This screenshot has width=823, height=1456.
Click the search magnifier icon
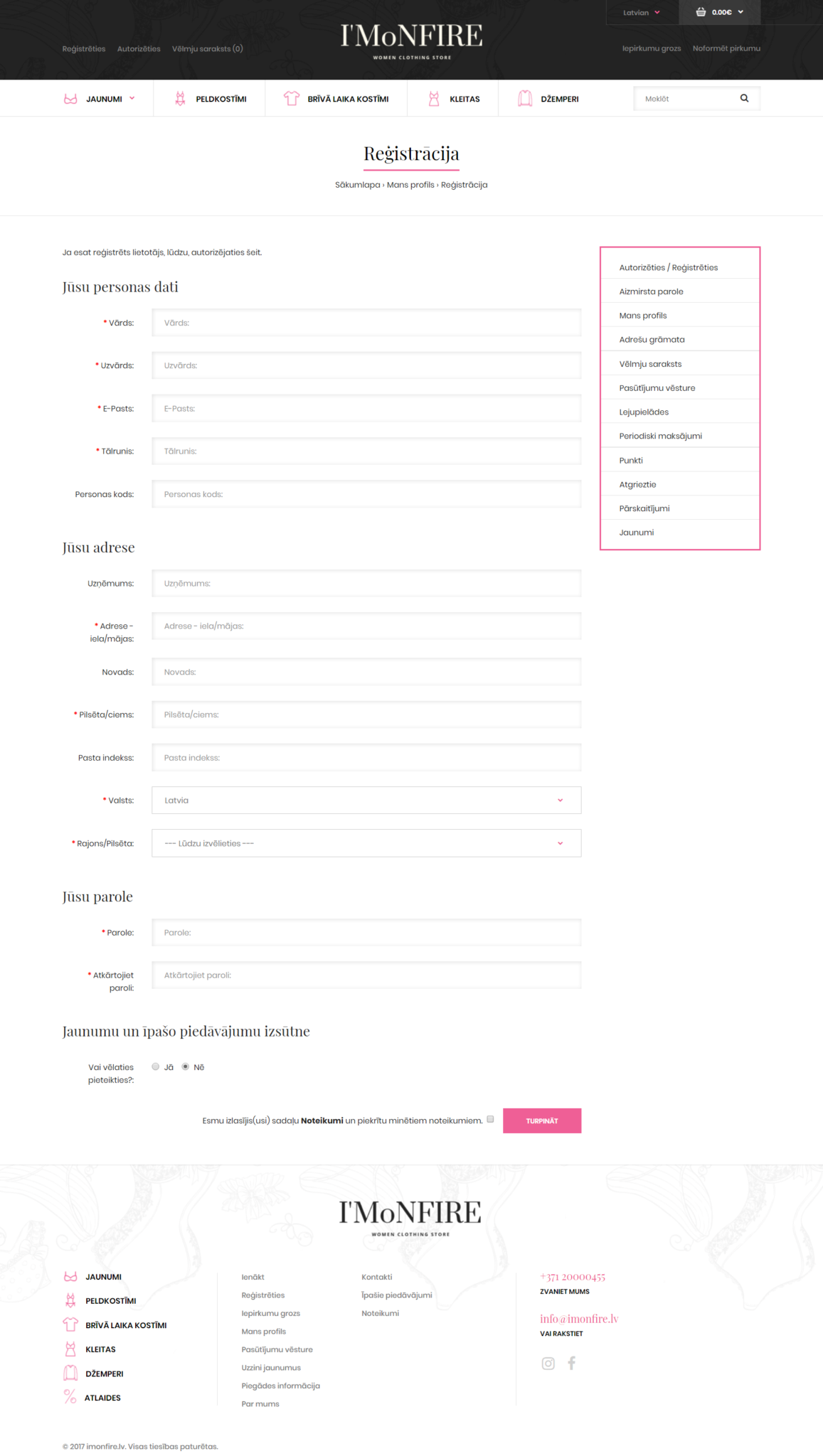(x=744, y=99)
